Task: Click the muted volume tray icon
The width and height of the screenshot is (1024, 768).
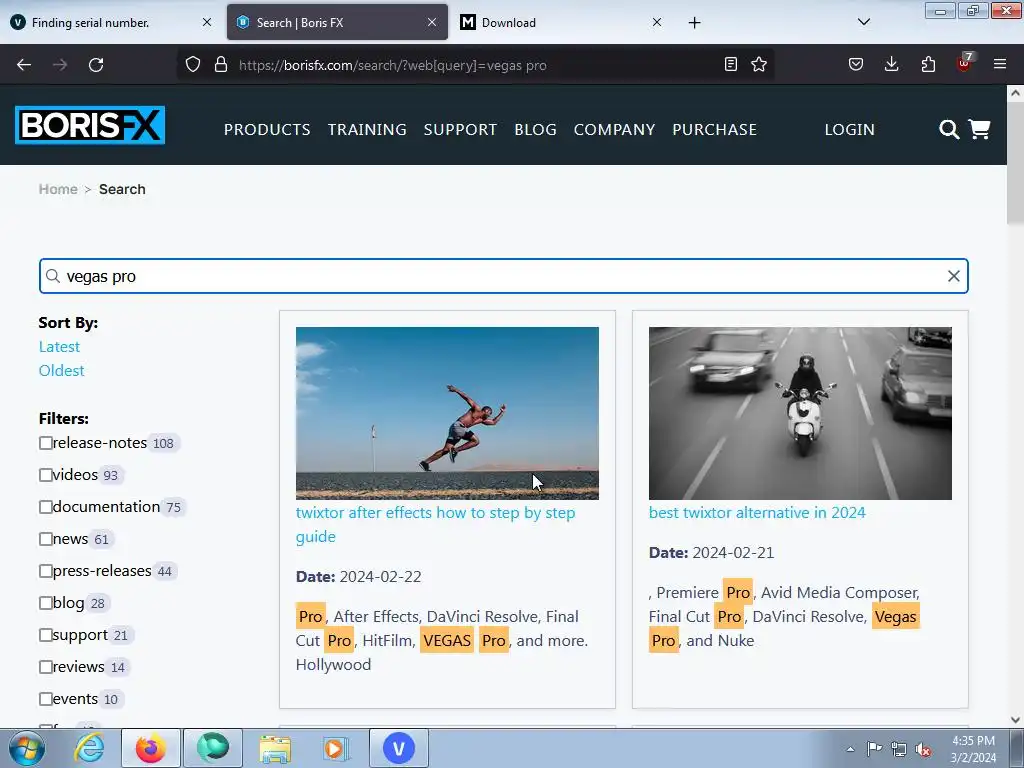Action: tap(923, 749)
